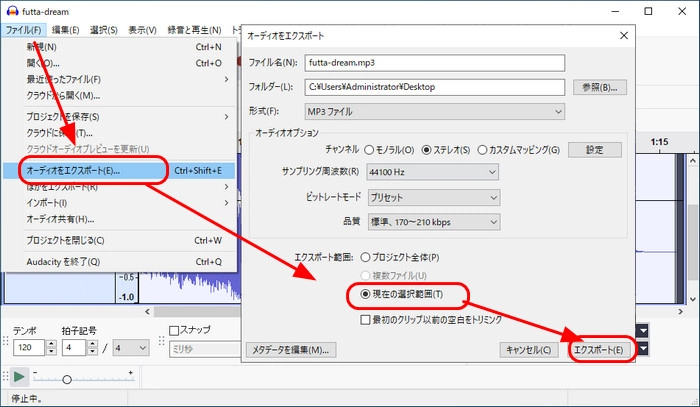This screenshot has width=700, height=407.
Task: Select the ステレオ(S) channel radio button
Action: point(426,150)
